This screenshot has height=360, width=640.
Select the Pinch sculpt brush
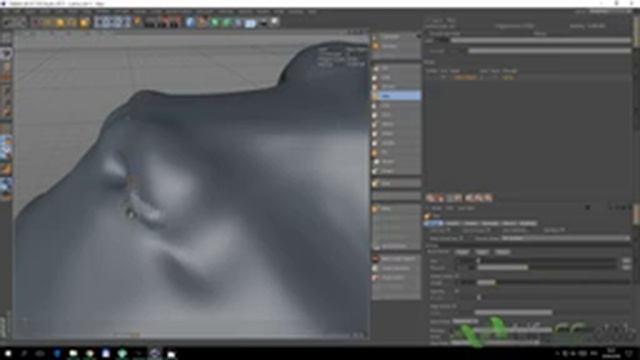[396, 115]
